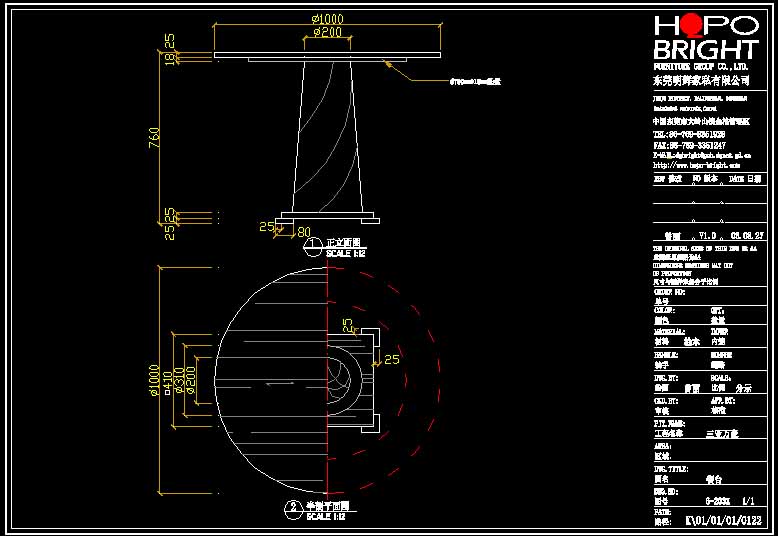Click the ø200 dimension above the tabletop
The width and height of the screenshot is (778, 536).
coord(327,32)
